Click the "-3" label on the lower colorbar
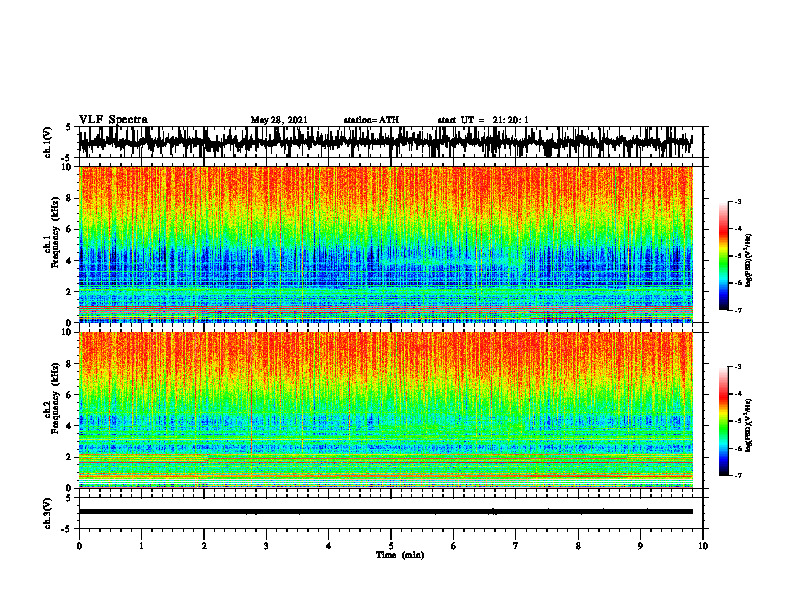792x612 pixels. [738, 366]
